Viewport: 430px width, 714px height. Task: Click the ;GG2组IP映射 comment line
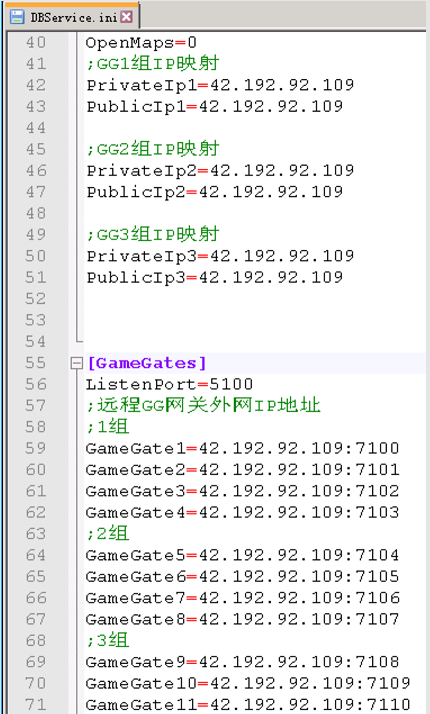[x=153, y=149]
